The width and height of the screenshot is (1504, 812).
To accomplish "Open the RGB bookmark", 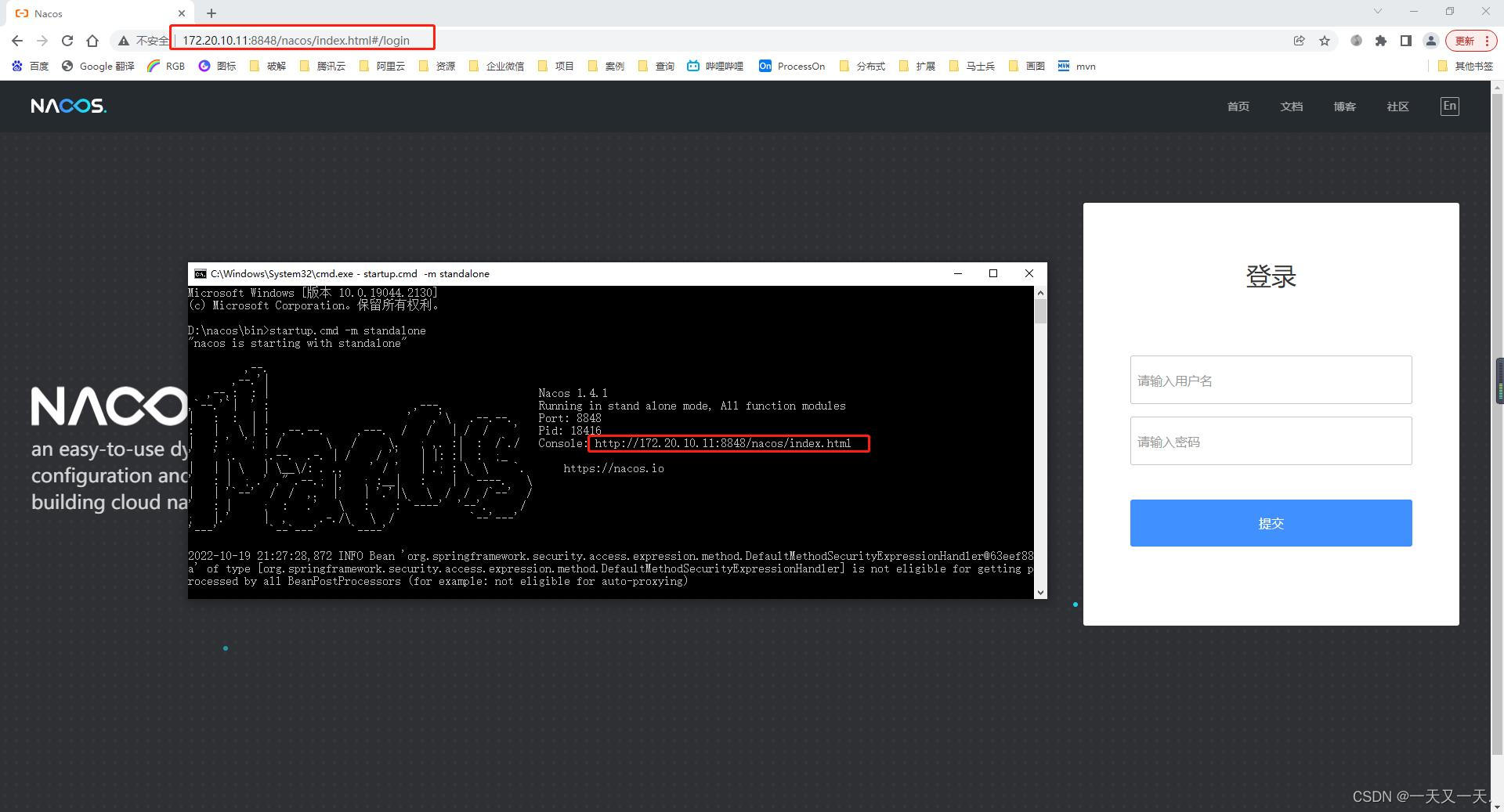I will tap(166, 66).
